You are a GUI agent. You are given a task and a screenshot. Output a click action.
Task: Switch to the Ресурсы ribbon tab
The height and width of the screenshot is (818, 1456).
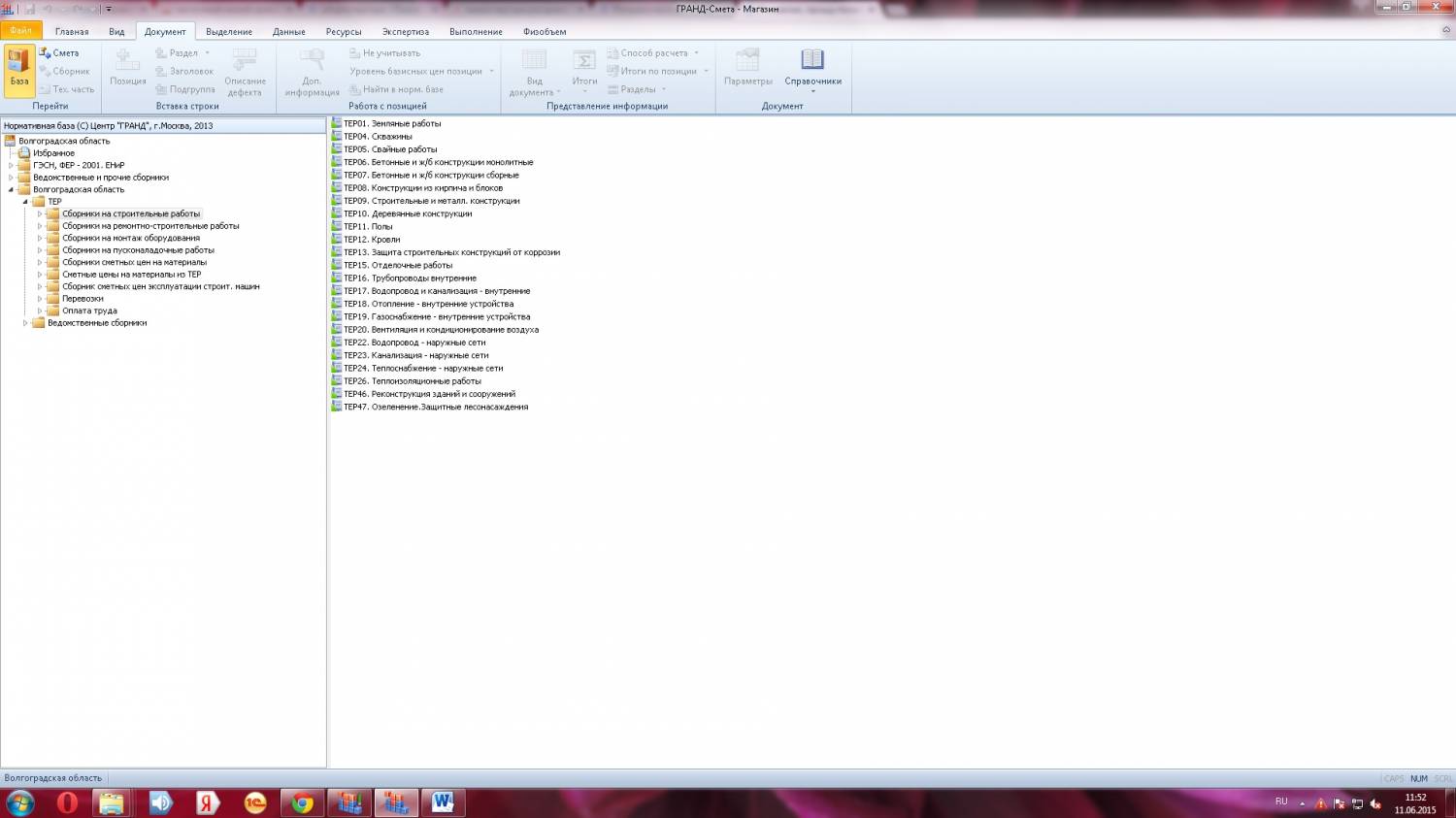(x=344, y=32)
